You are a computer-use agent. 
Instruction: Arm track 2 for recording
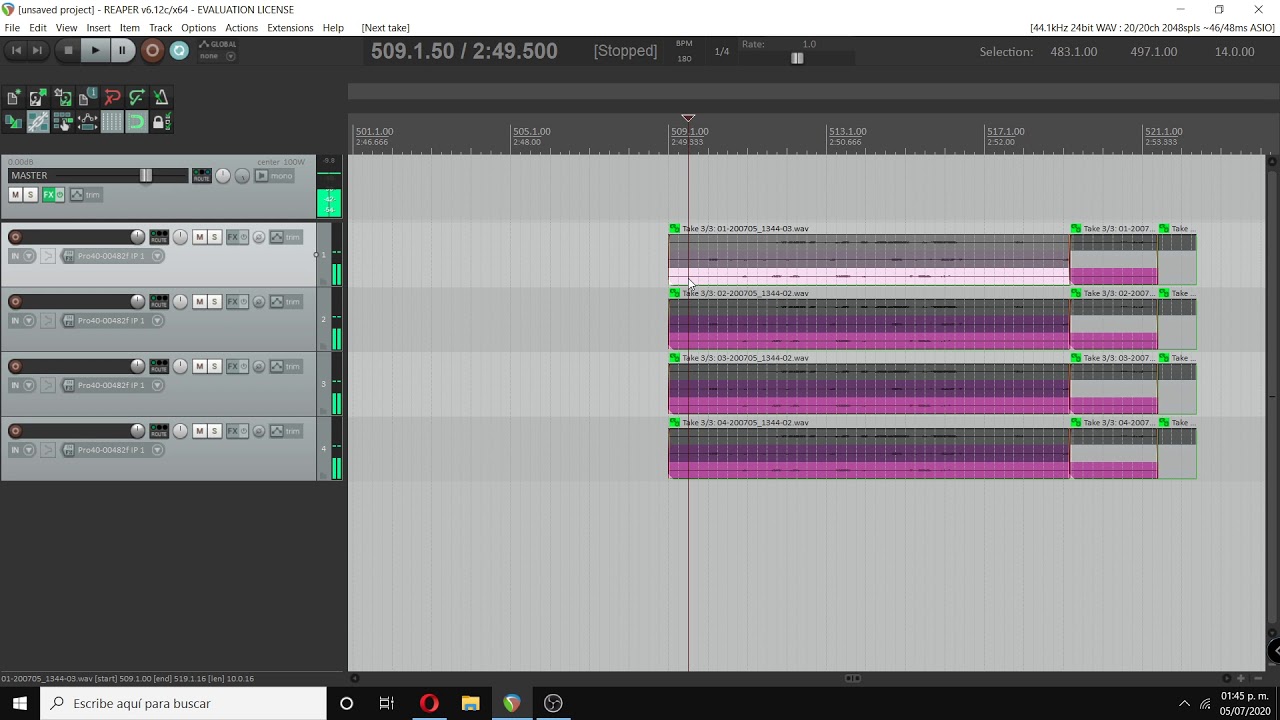click(x=15, y=302)
